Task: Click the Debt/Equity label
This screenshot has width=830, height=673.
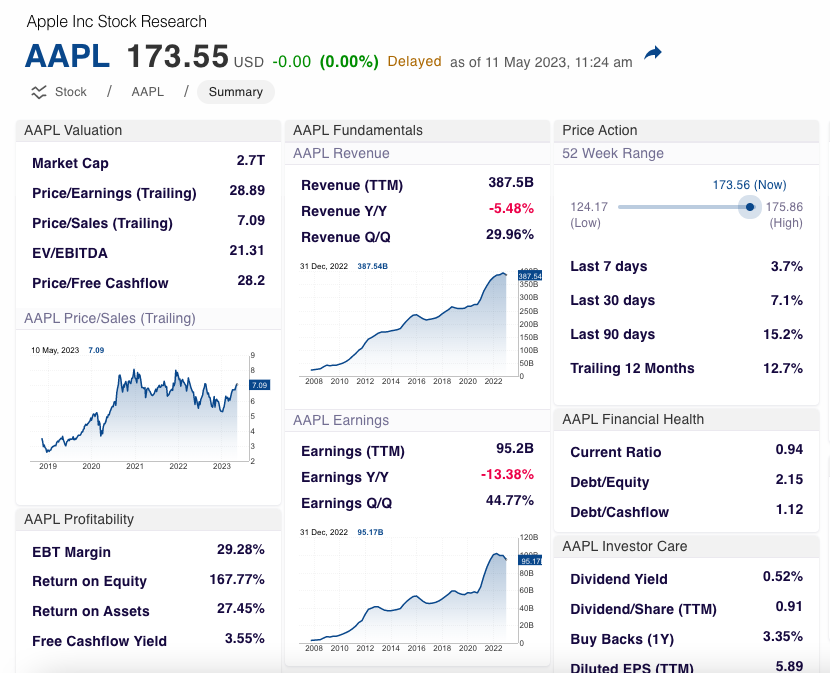Action: click(x=610, y=482)
